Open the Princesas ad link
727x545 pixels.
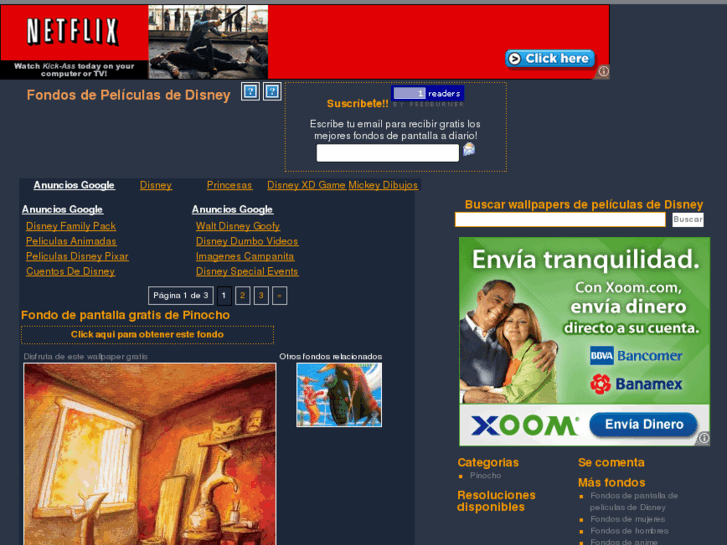(x=229, y=185)
